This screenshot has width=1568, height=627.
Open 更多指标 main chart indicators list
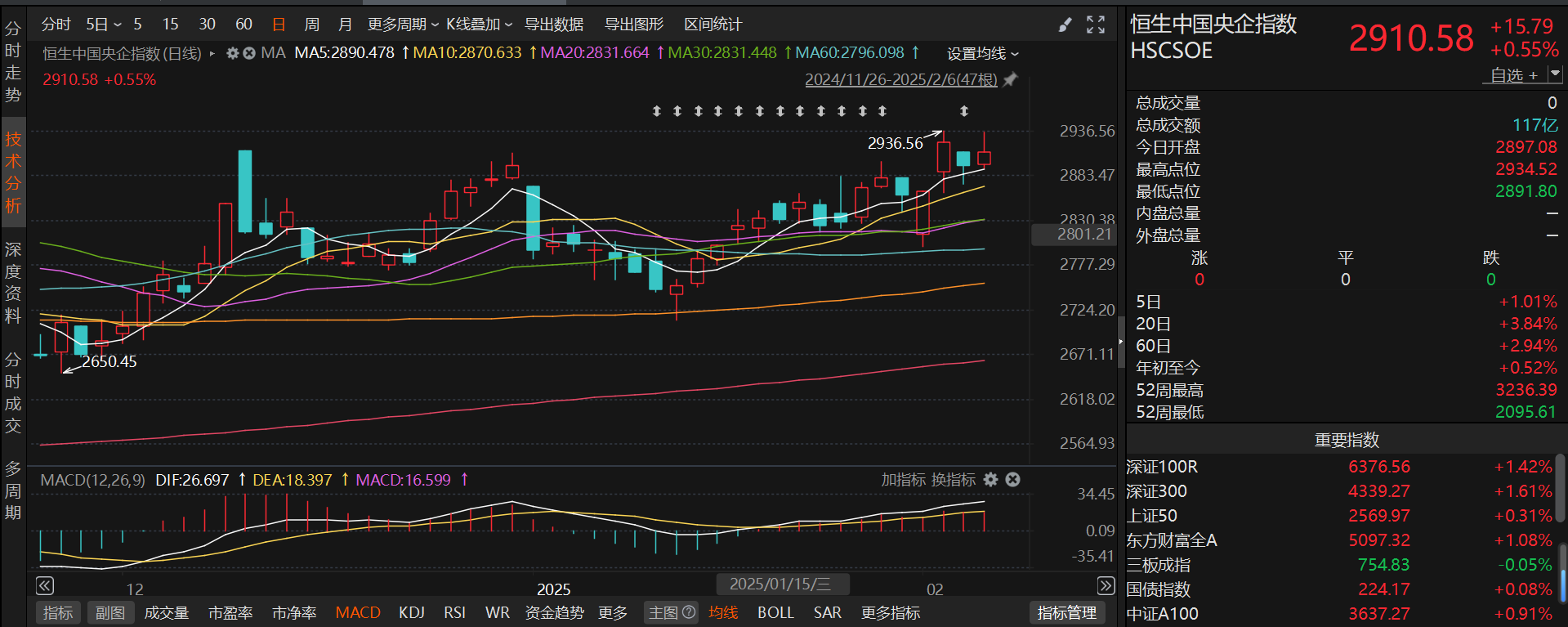tap(891, 613)
